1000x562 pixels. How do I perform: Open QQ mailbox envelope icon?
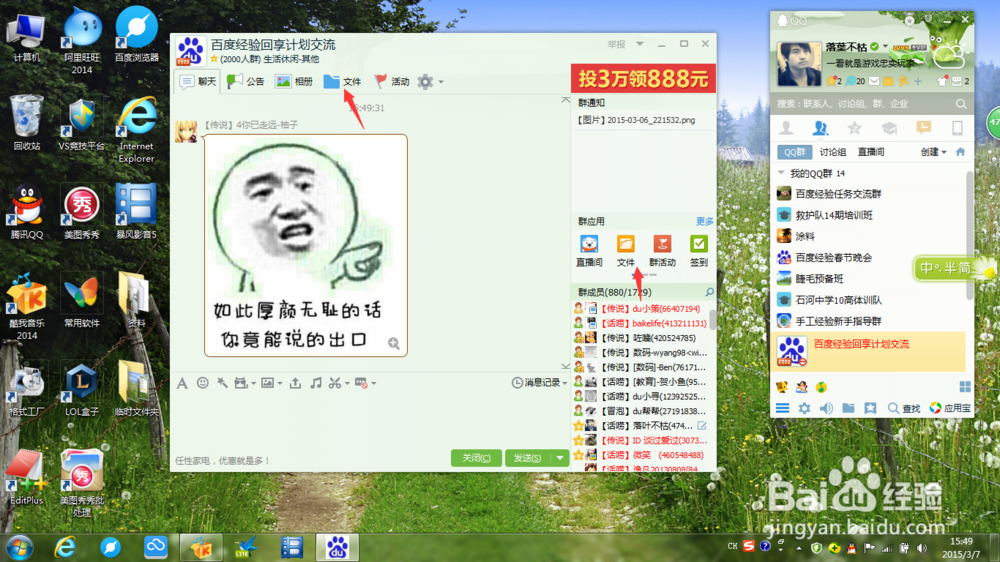point(874,81)
